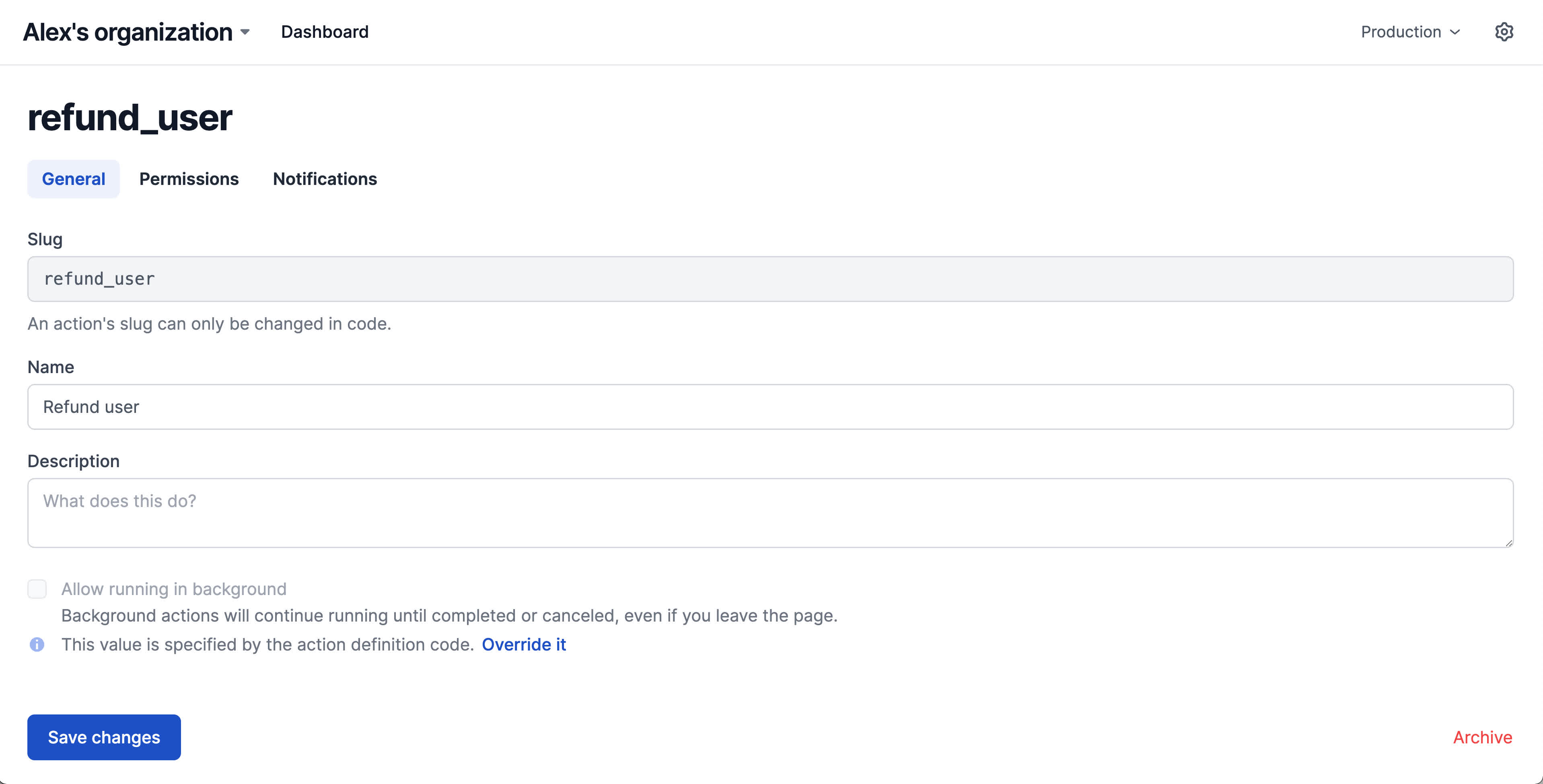Screen dimensions: 1543x784
Task: Switch to the Notifications tab
Action: [325, 179]
